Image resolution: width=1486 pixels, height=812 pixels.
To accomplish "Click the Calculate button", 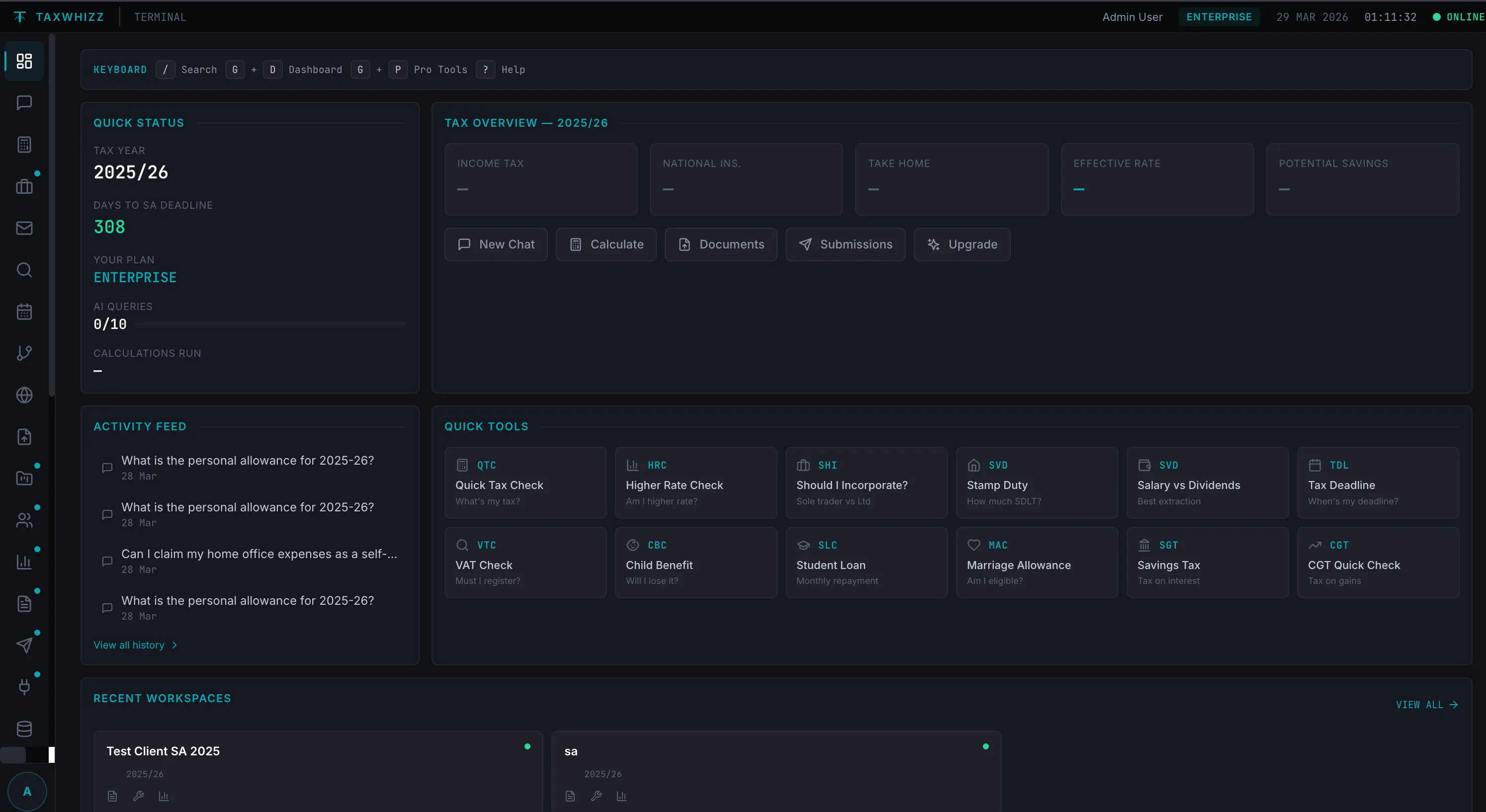I will coord(607,244).
